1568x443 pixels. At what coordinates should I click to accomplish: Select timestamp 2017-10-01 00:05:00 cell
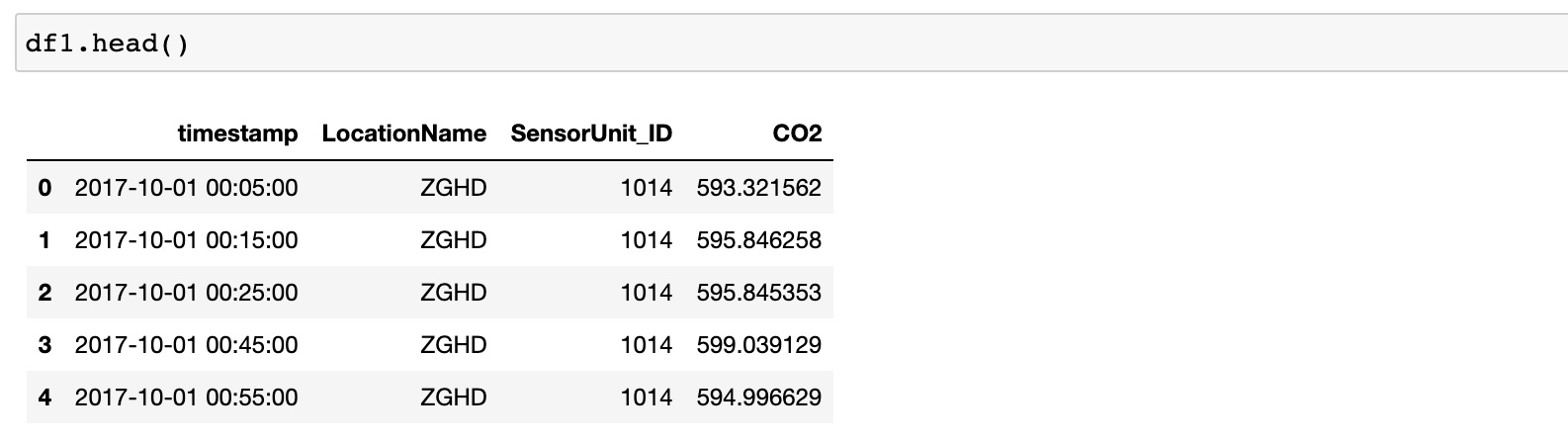[186, 188]
